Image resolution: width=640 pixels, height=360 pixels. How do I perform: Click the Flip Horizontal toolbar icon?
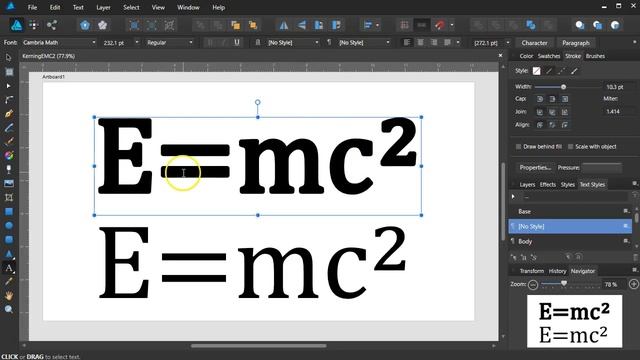(284, 25)
